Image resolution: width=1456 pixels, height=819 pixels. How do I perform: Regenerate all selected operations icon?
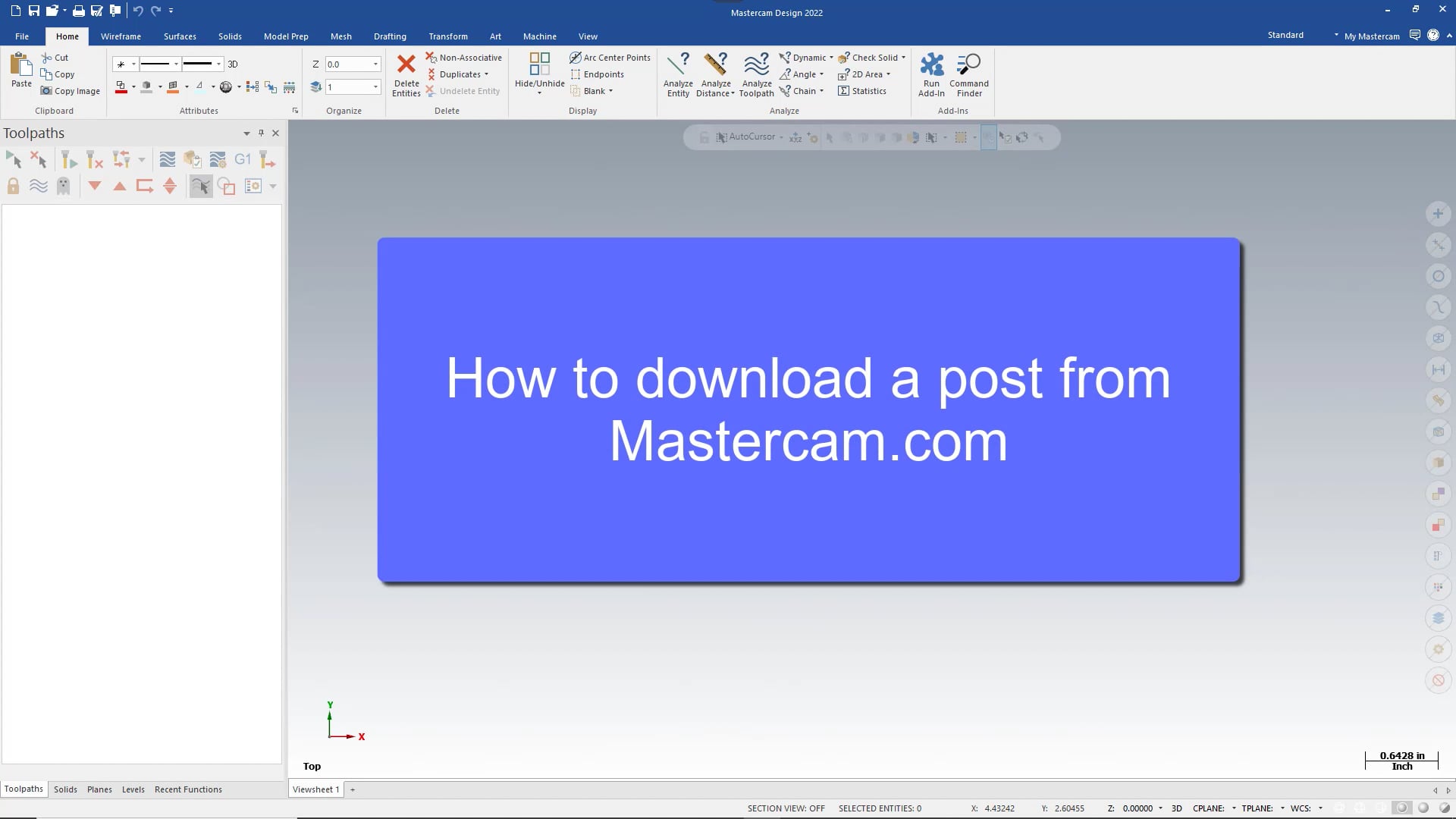tap(69, 159)
